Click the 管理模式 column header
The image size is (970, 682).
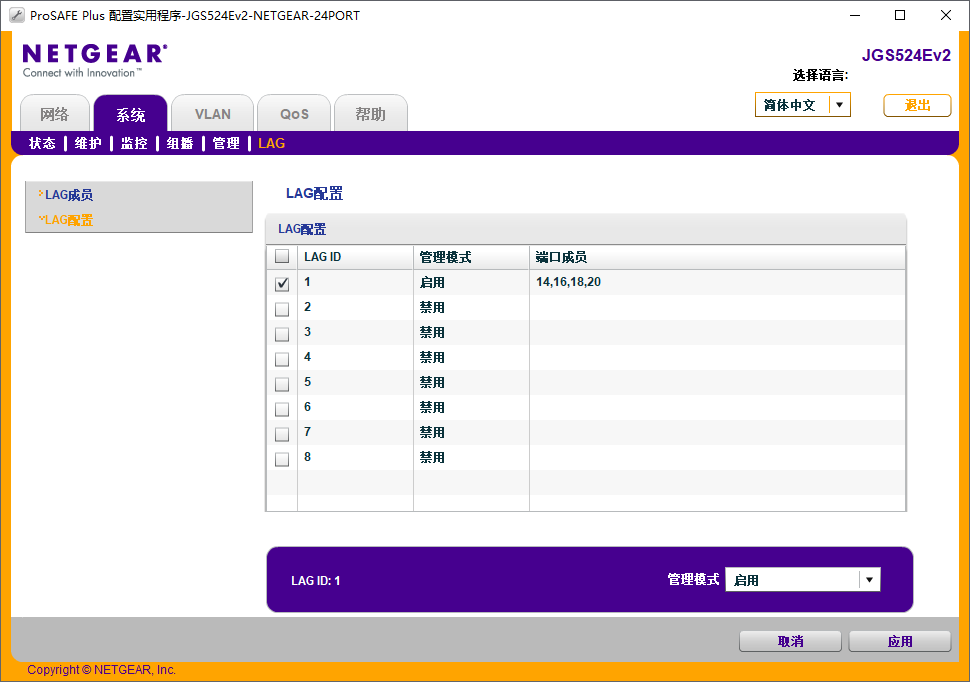pyautogui.click(x=471, y=257)
